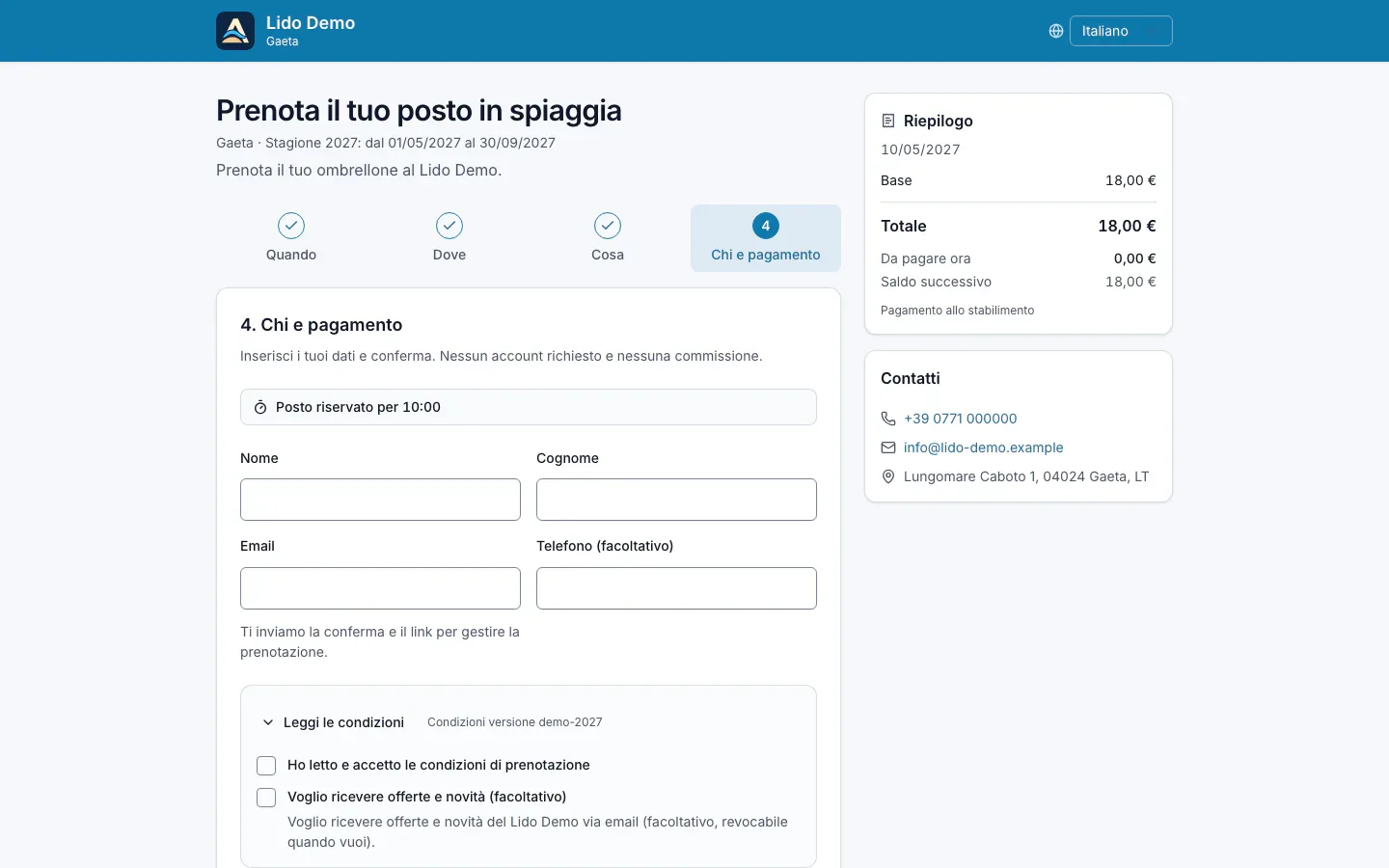
Task: Click the Da pagare ora row label
Action: coord(926,258)
